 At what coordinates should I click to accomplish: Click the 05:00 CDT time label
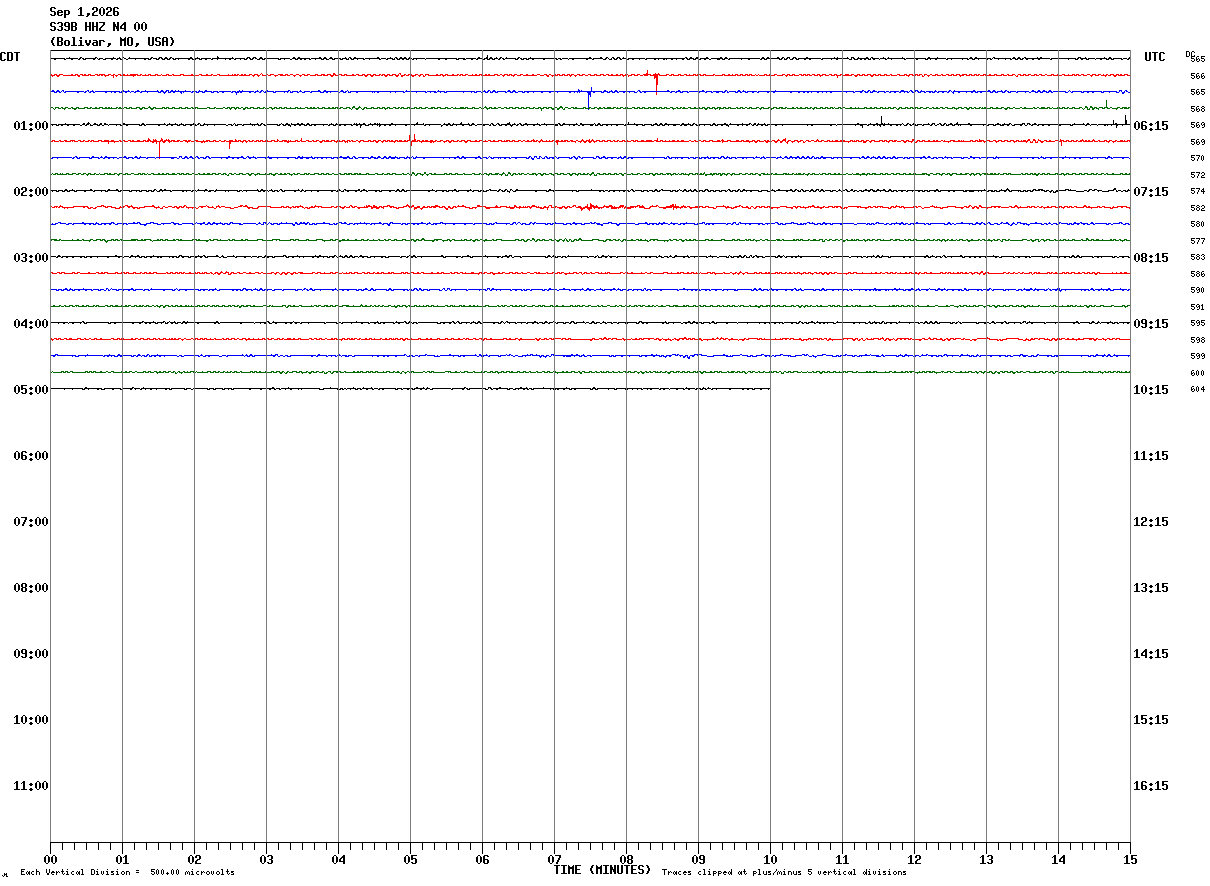tap(31, 390)
